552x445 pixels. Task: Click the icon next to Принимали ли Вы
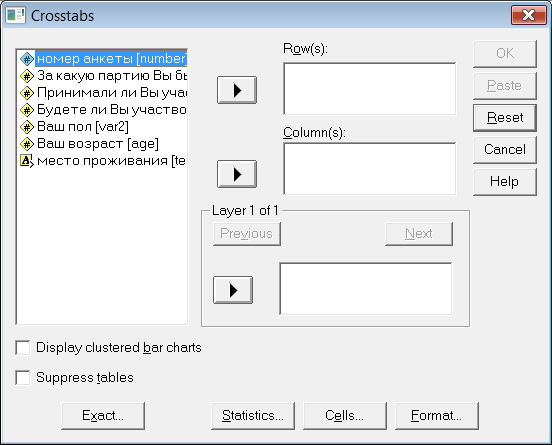click(x=27, y=93)
